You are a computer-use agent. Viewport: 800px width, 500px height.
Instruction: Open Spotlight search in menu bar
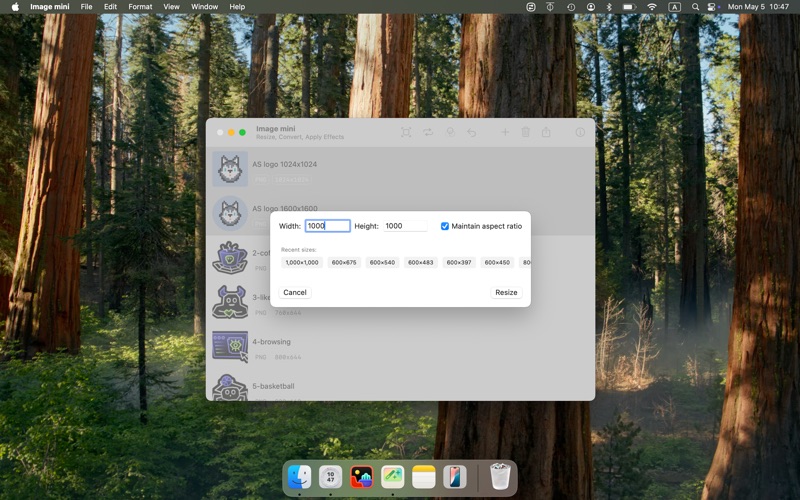[x=695, y=7]
